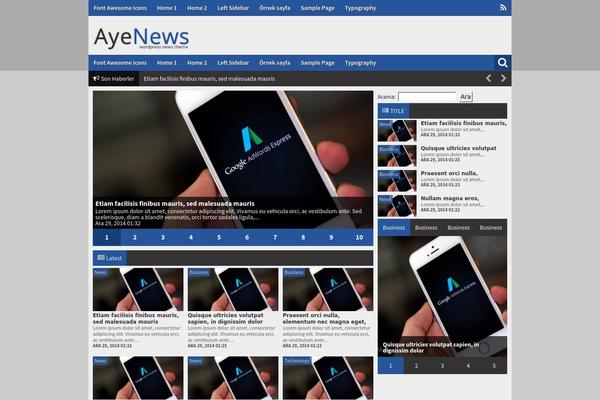Image resolution: width=600 pixels, height=400 pixels.
Task: Click the Son Haberler megaphone icon
Action: coord(96,78)
